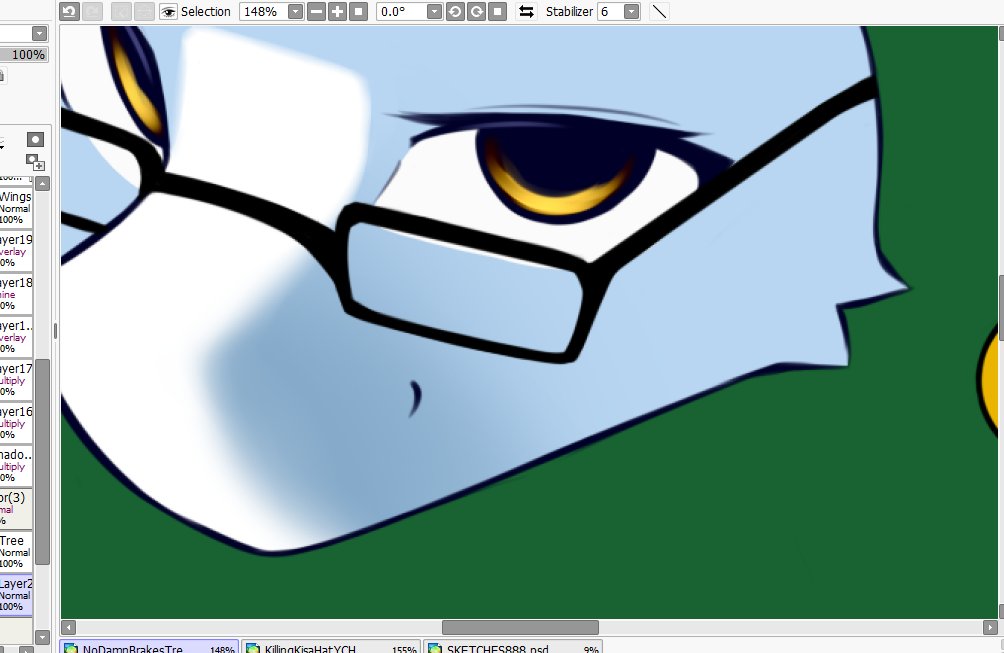This screenshot has width=1004, height=653.
Task: Click the layer list vertical scrollbar thumb
Action: (42, 462)
